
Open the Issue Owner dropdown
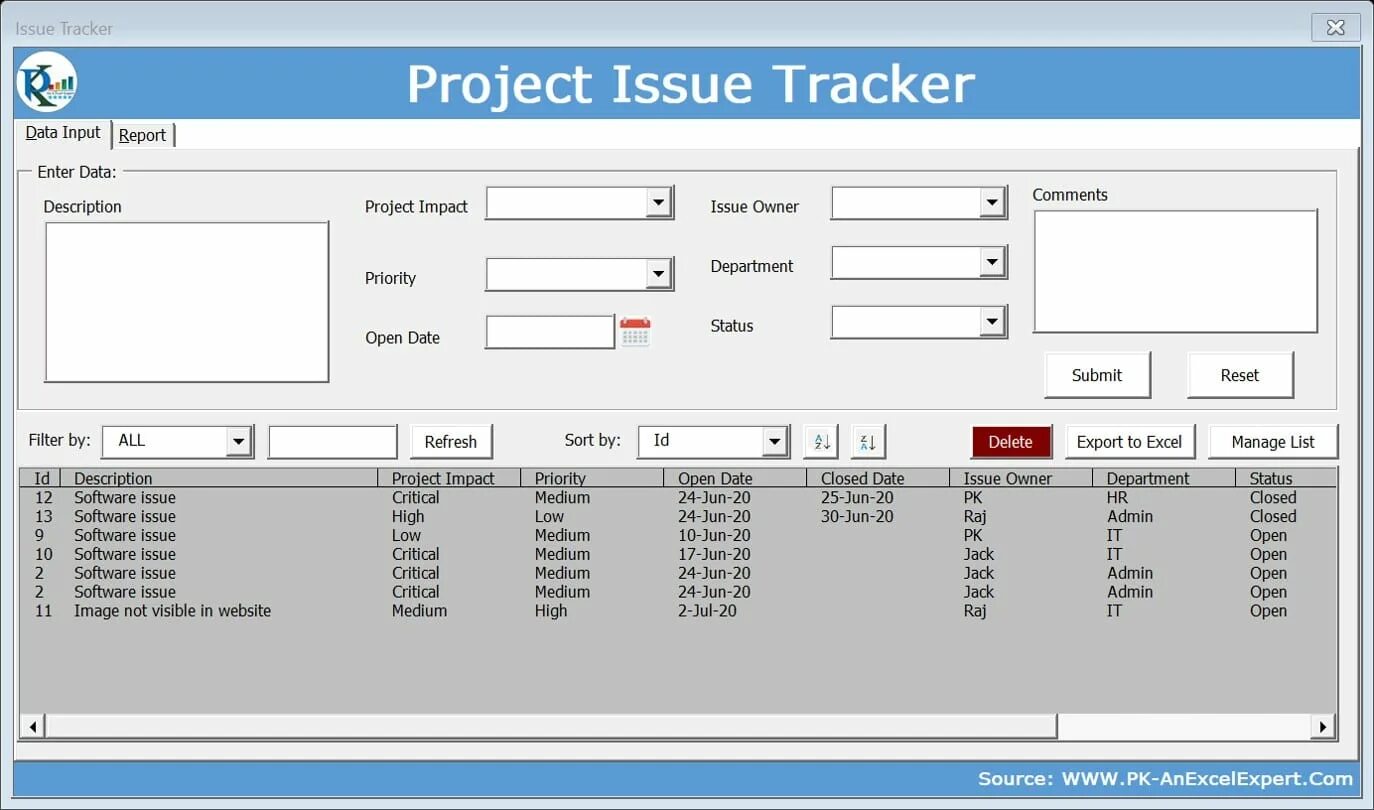coord(992,203)
